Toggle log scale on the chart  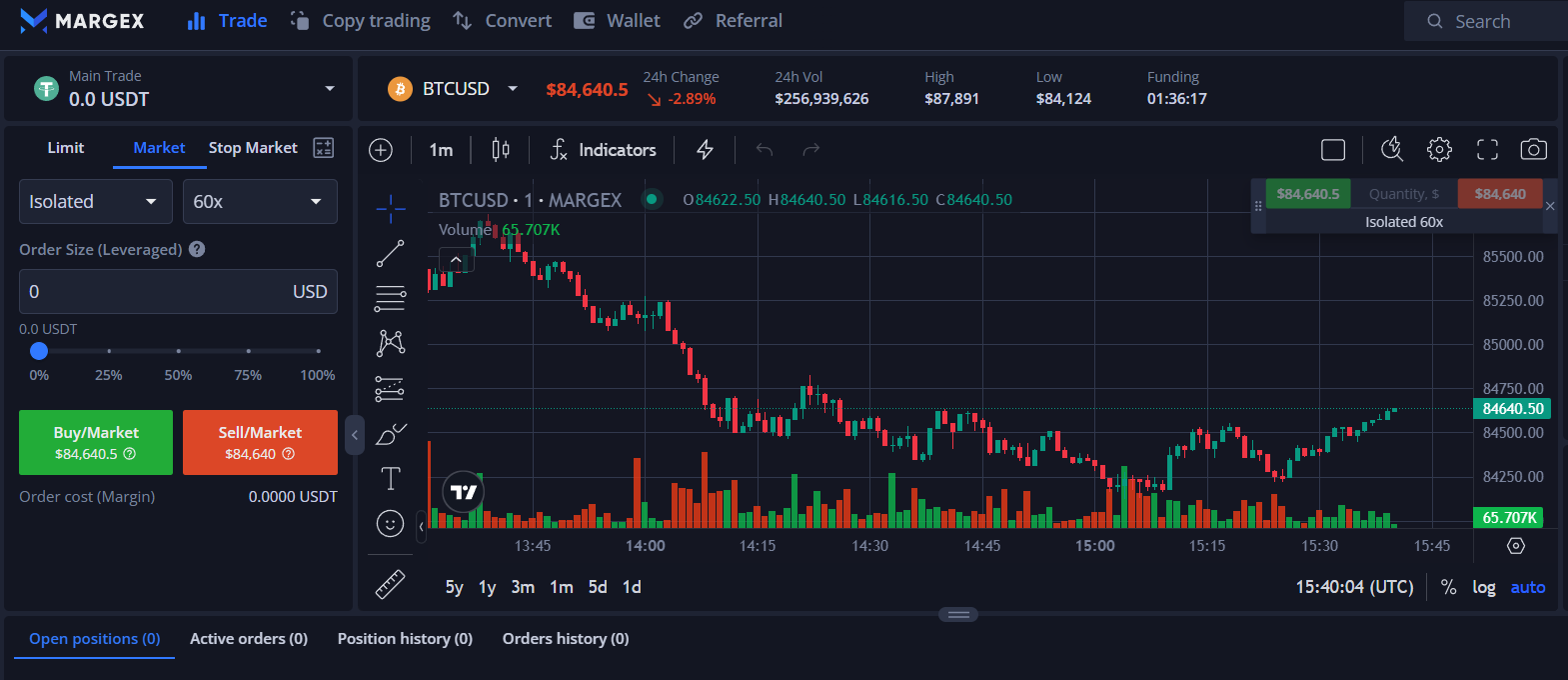click(x=1484, y=587)
